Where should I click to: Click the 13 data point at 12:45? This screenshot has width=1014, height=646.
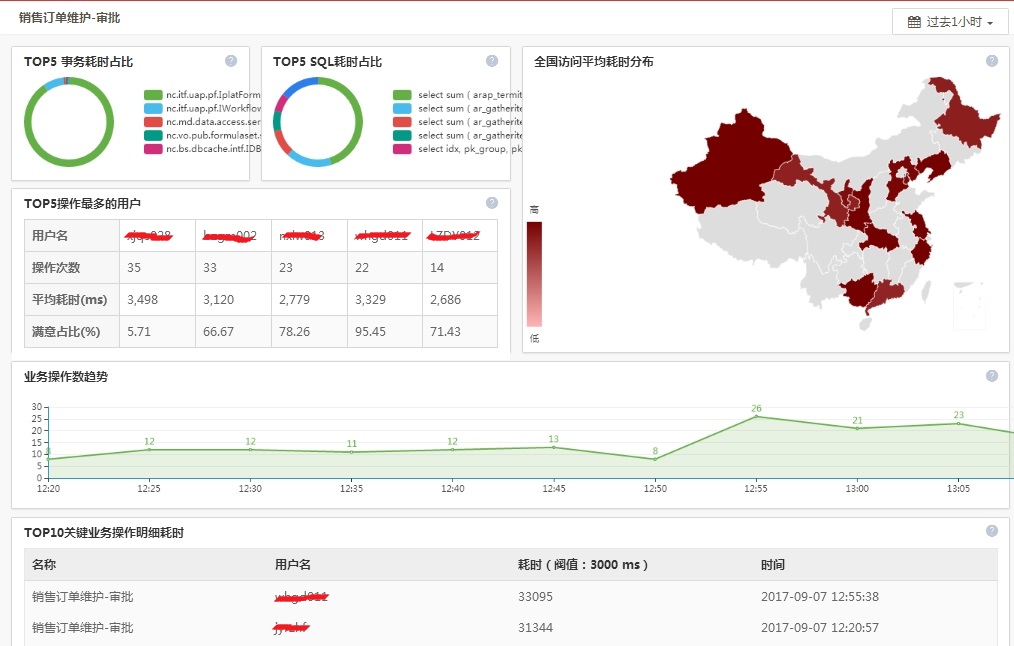(554, 447)
